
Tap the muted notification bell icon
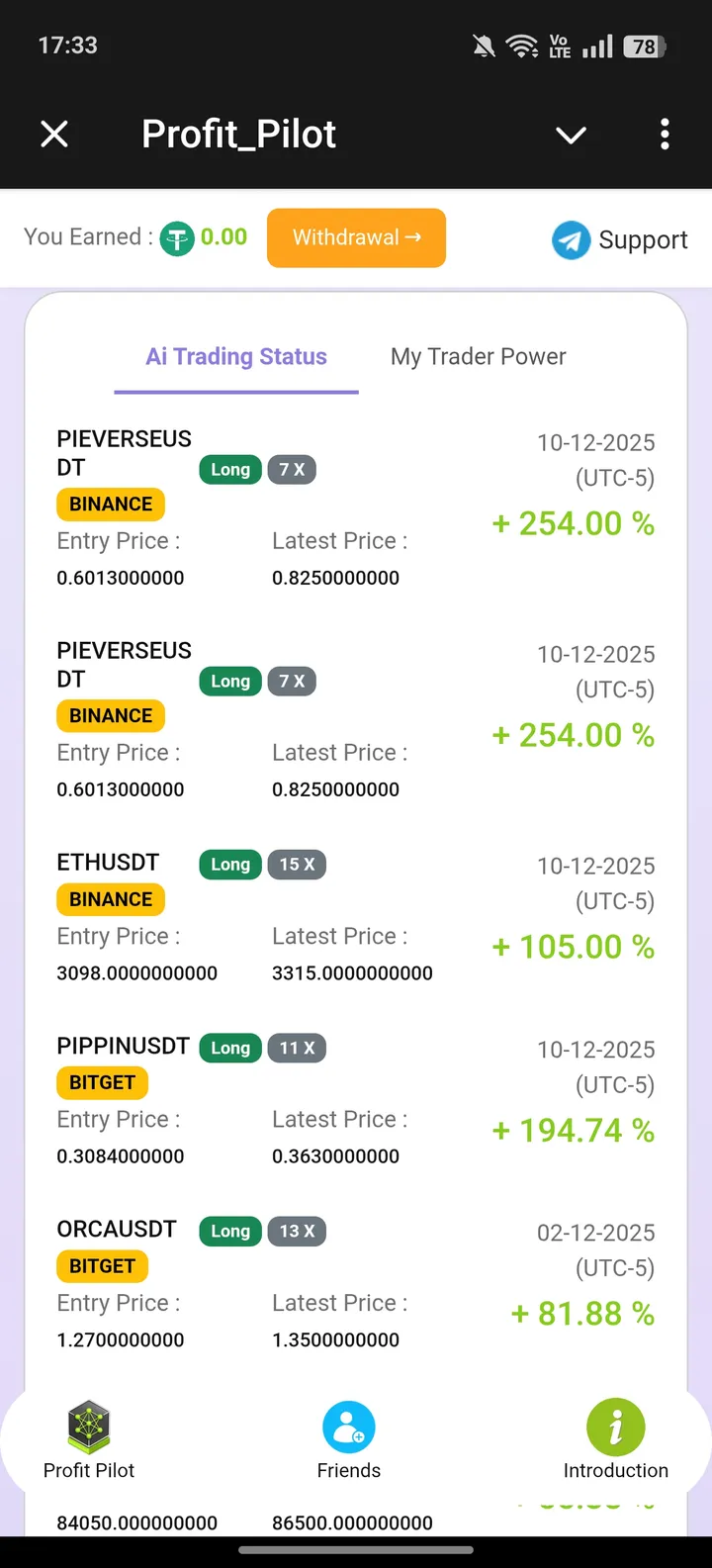tap(484, 46)
